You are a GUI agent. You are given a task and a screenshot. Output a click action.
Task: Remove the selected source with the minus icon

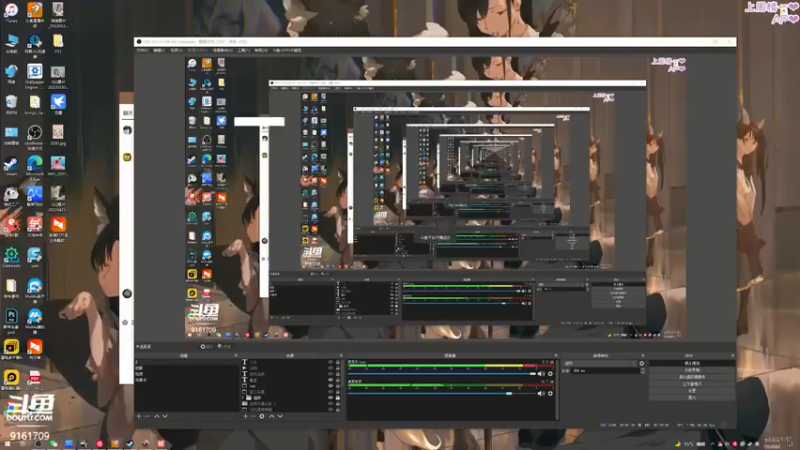tap(254, 416)
